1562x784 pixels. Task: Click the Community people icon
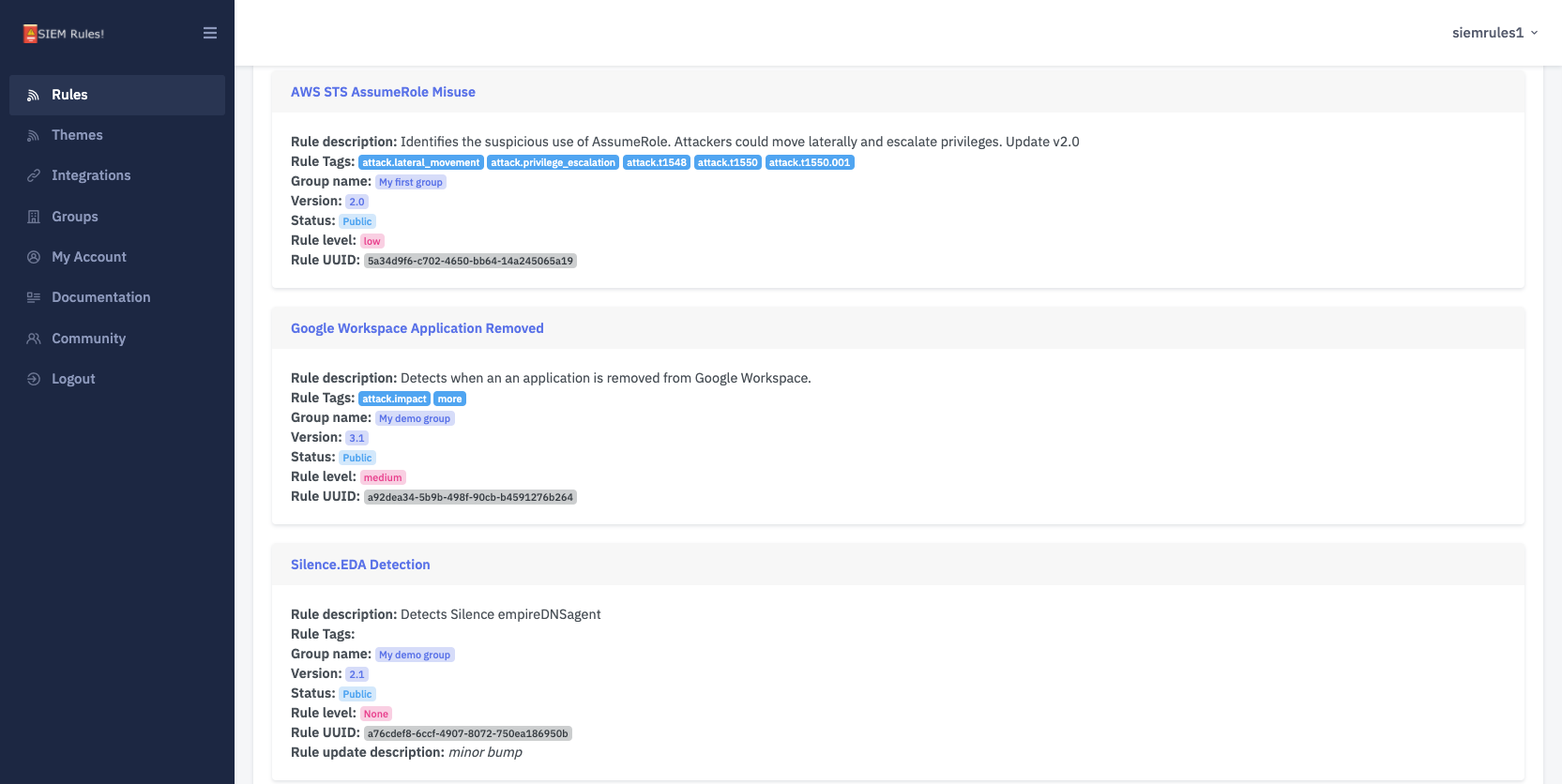(x=33, y=339)
